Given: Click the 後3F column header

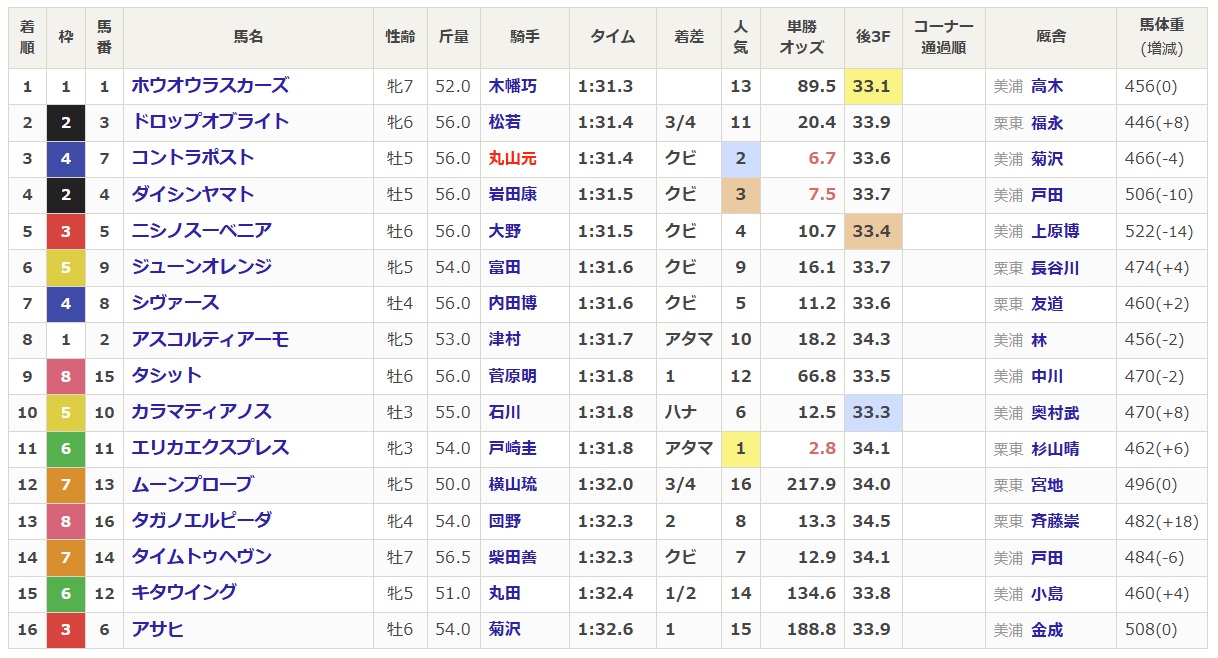Looking at the screenshot, I should [x=872, y=37].
